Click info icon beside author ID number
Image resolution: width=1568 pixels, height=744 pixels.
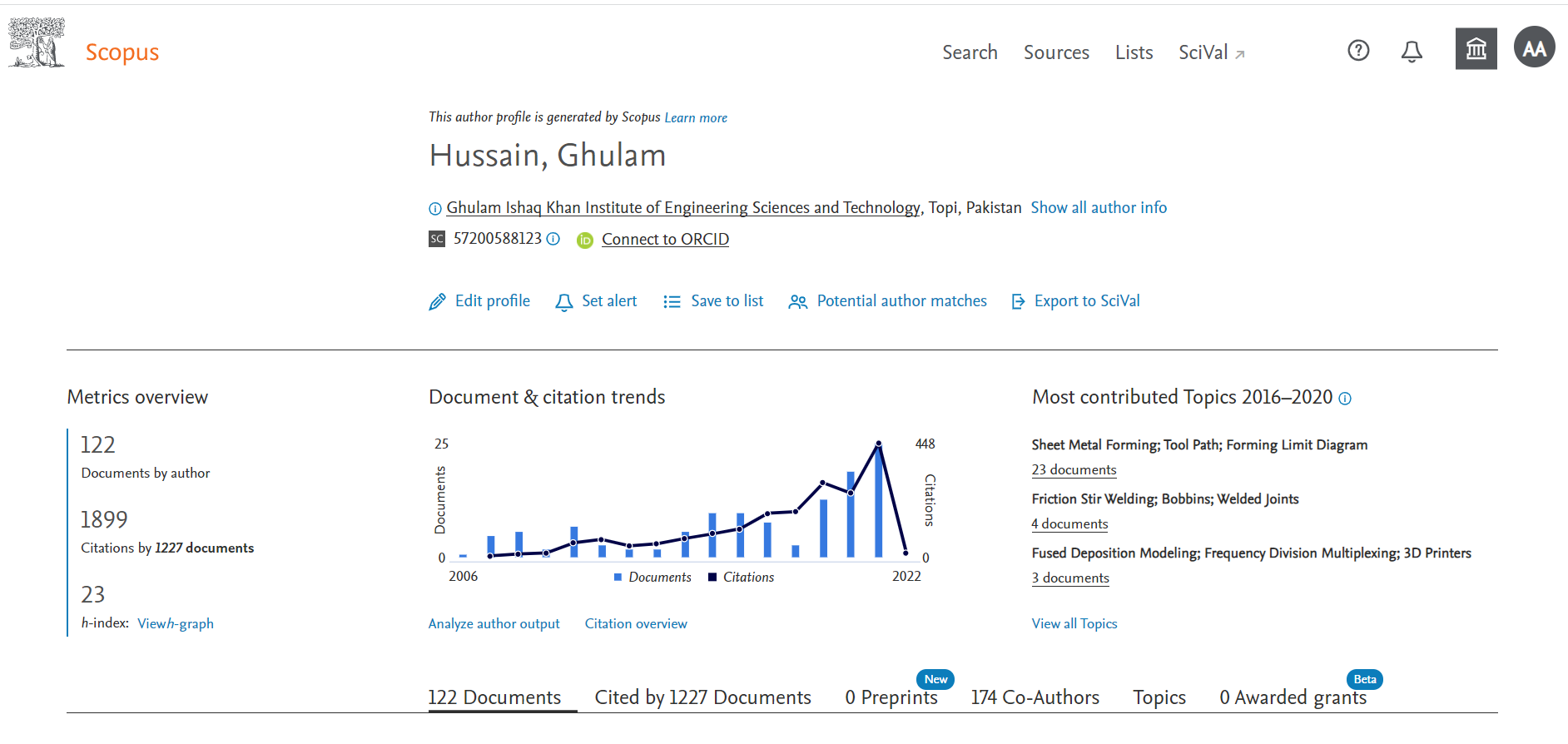point(553,239)
